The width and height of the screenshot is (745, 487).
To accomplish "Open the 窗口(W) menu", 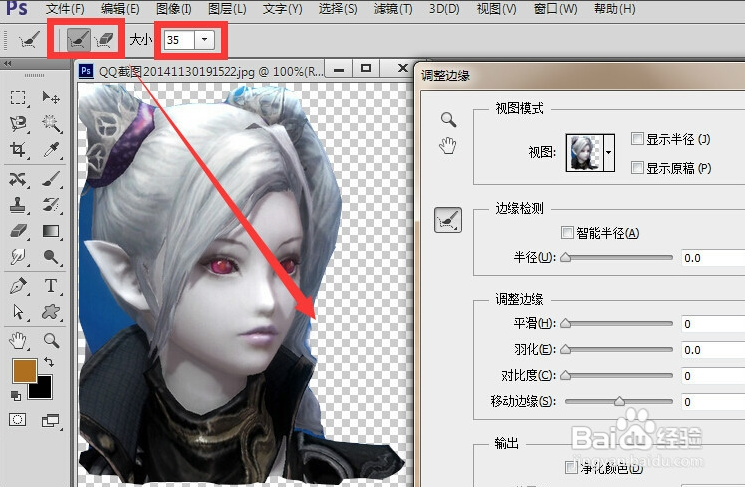I will pyautogui.click(x=555, y=9).
